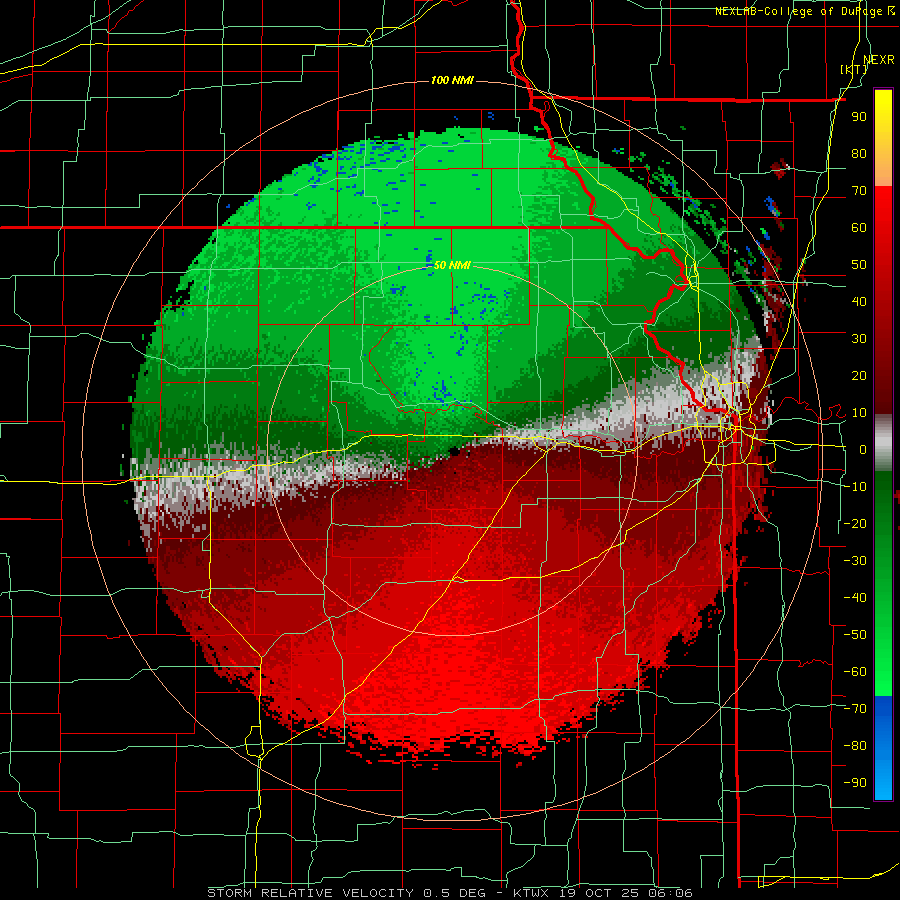This screenshot has width=900, height=900.
Task: Click the [KT] units label
Action: 854,69
